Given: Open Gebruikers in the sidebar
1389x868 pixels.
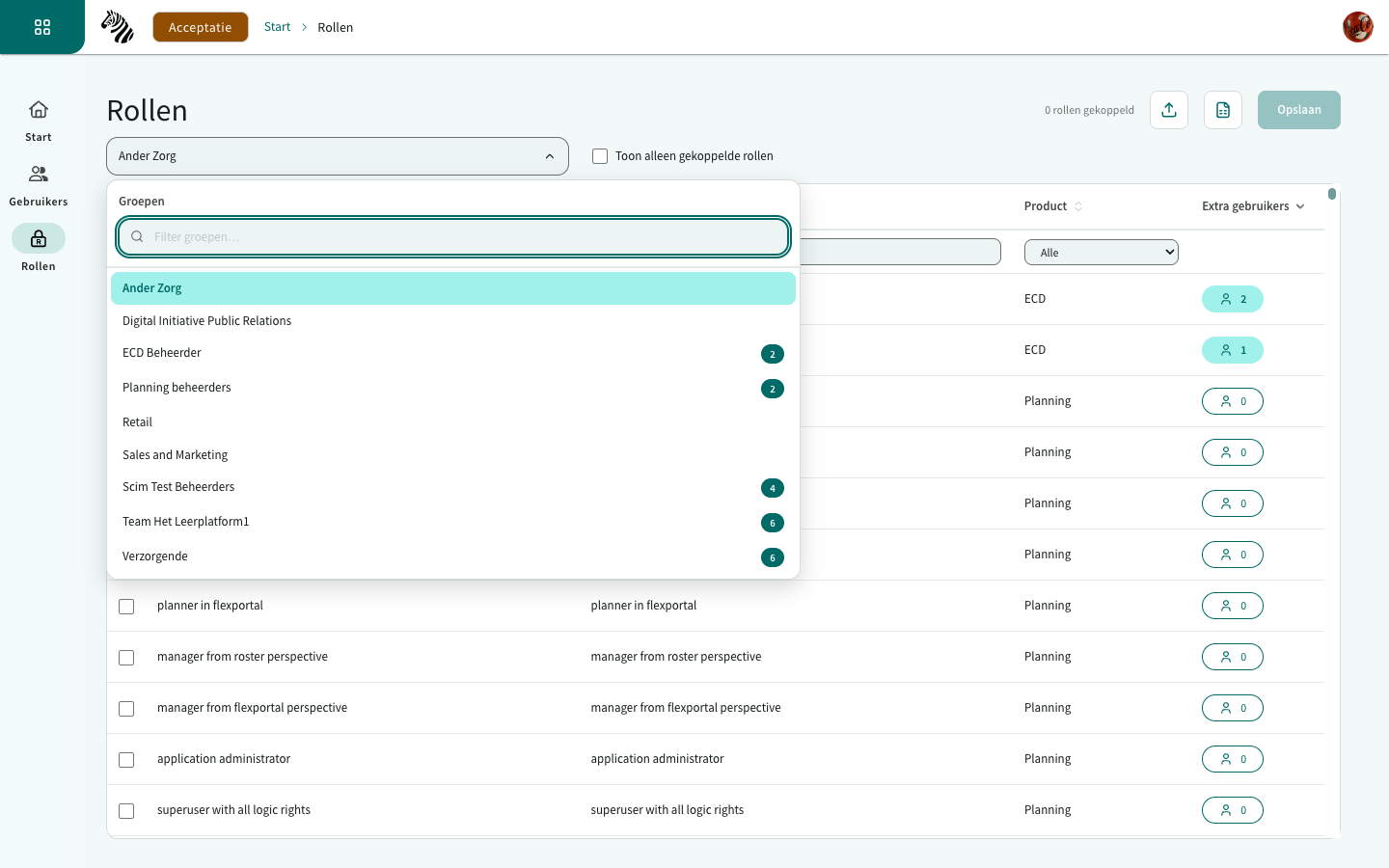Looking at the screenshot, I should click(x=39, y=185).
